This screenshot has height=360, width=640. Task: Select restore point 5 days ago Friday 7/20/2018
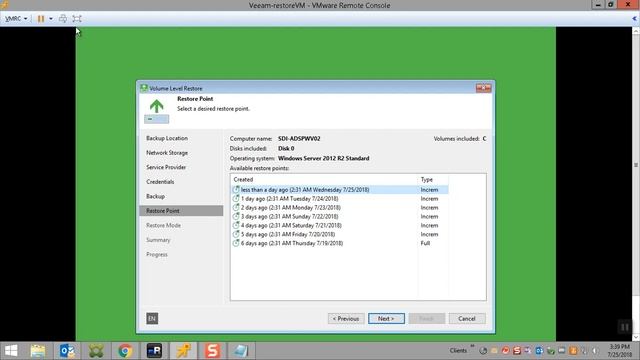pyautogui.click(x=340, y=235)
